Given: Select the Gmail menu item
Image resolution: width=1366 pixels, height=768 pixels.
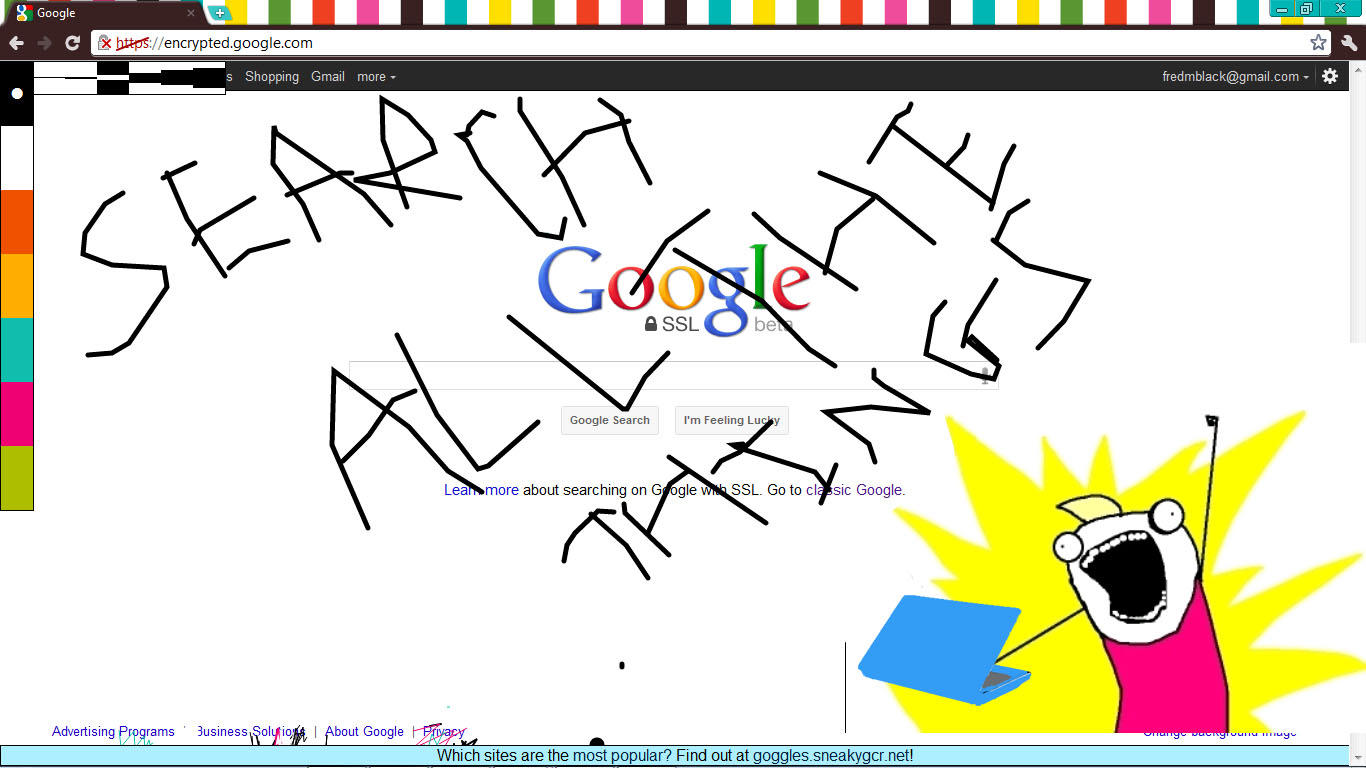Looking at the screenshot, I should coord(328,77).
